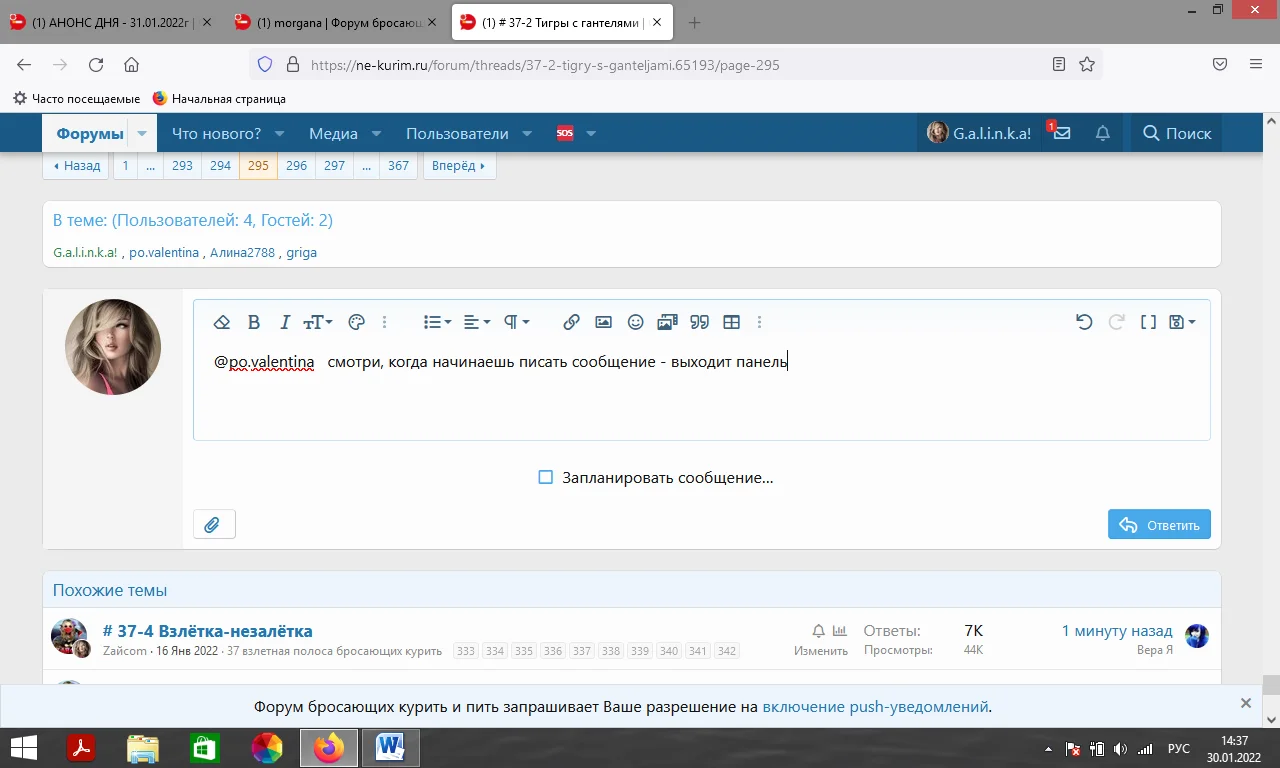Open the inbox envelope with one unread message
Screen dimensions: 1280x768
click(1061, 133)
